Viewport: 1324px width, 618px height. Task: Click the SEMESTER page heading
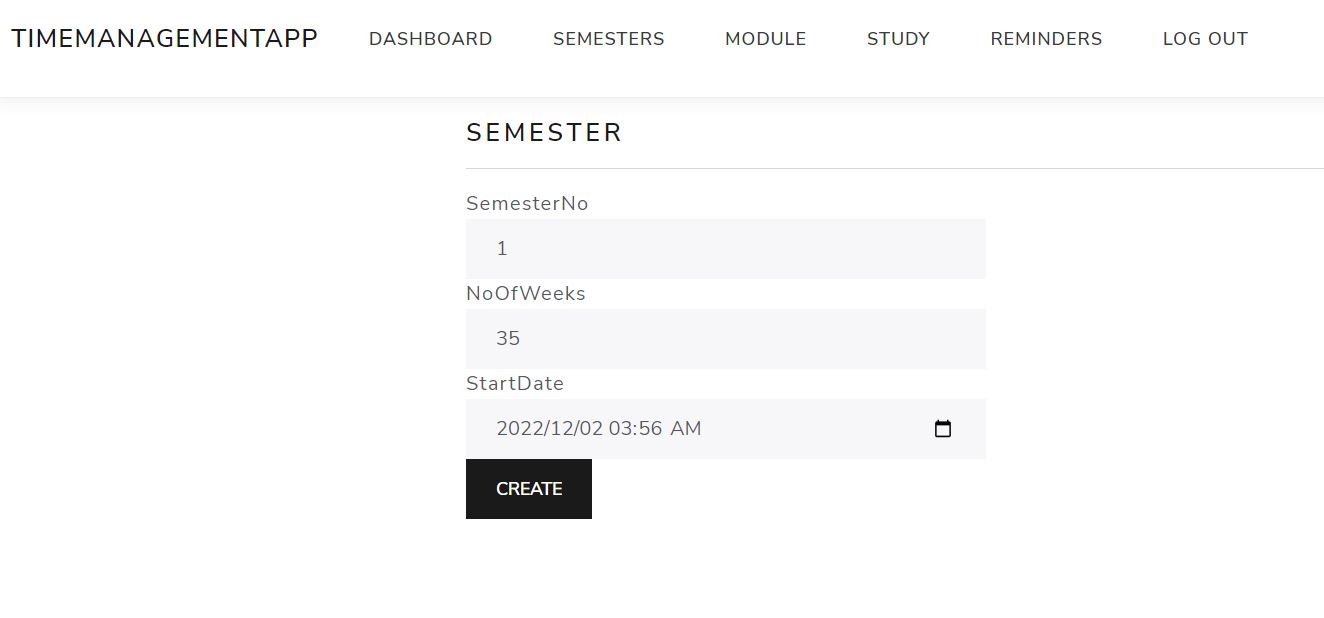coord(544,131)
